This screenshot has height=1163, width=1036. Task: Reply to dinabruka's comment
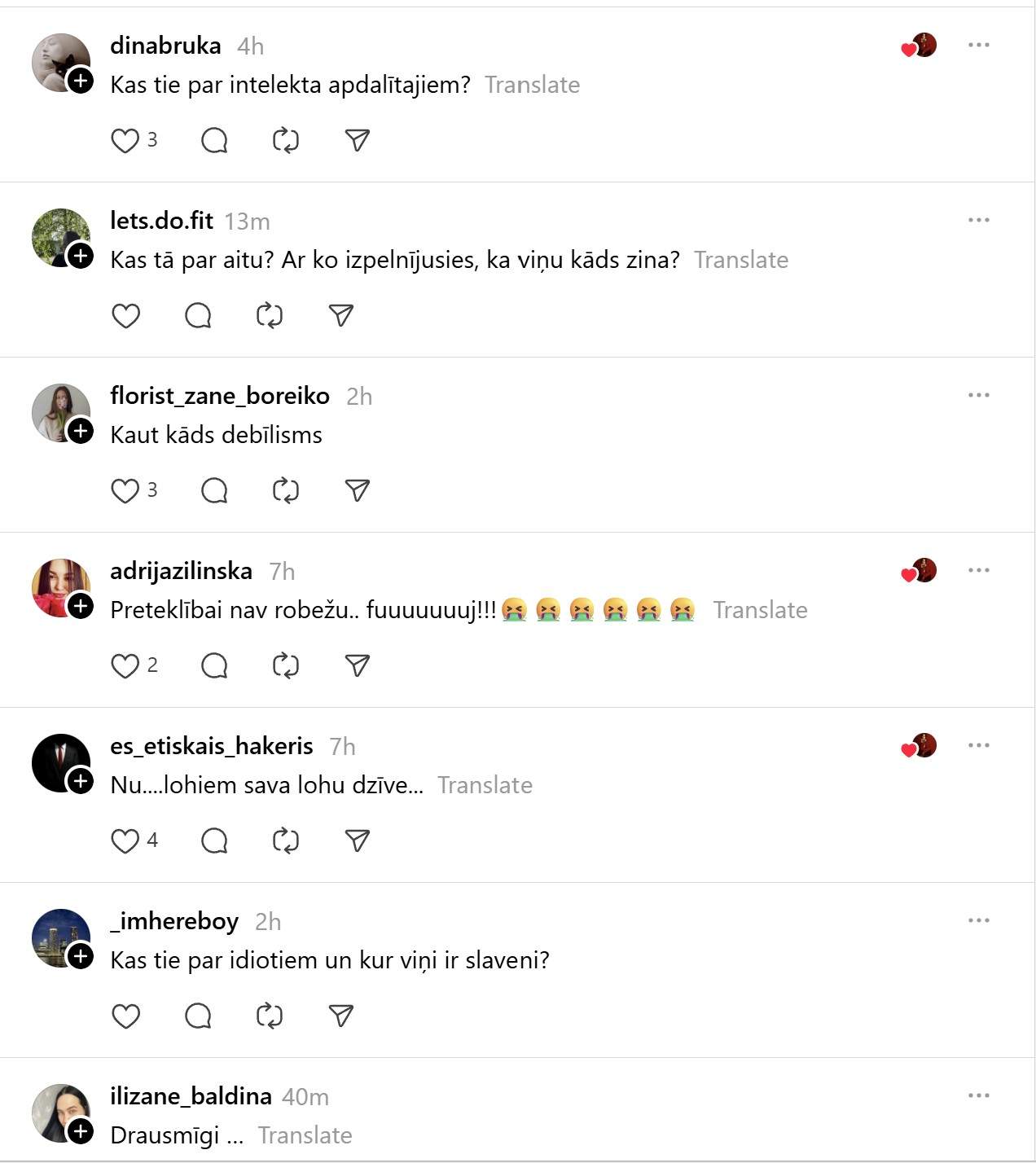(x=214, y=141)
